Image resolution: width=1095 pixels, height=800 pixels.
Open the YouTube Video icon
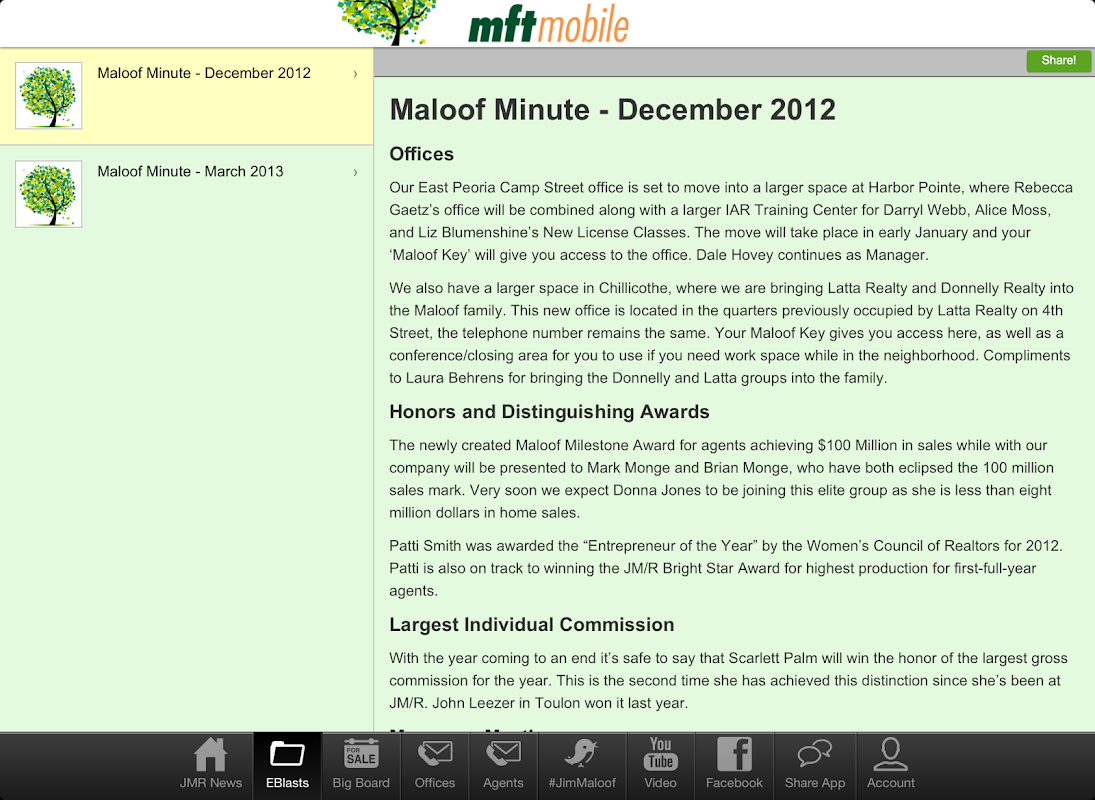point(660,754)
